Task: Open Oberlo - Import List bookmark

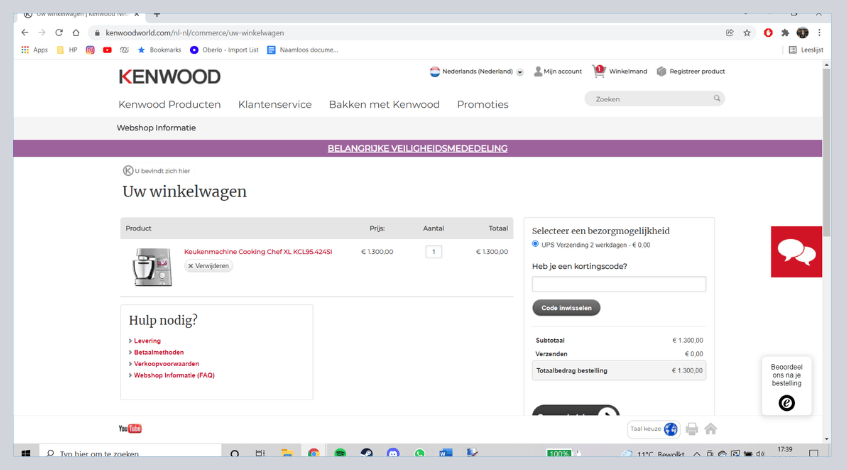Action: pyautogui.click(x=224, y=50)
